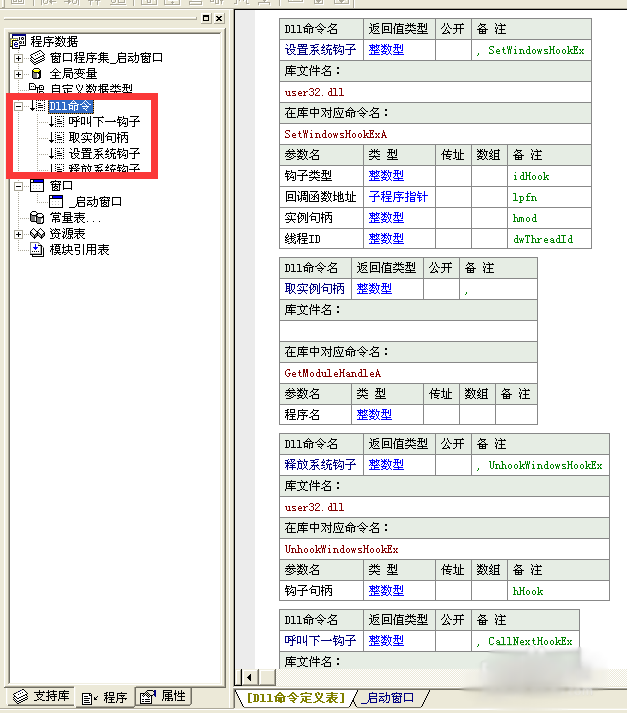627x713 pixels.
Task: Click the 呼叫下一钩子 DLL command icon
Action: click(x=56, y=122)
